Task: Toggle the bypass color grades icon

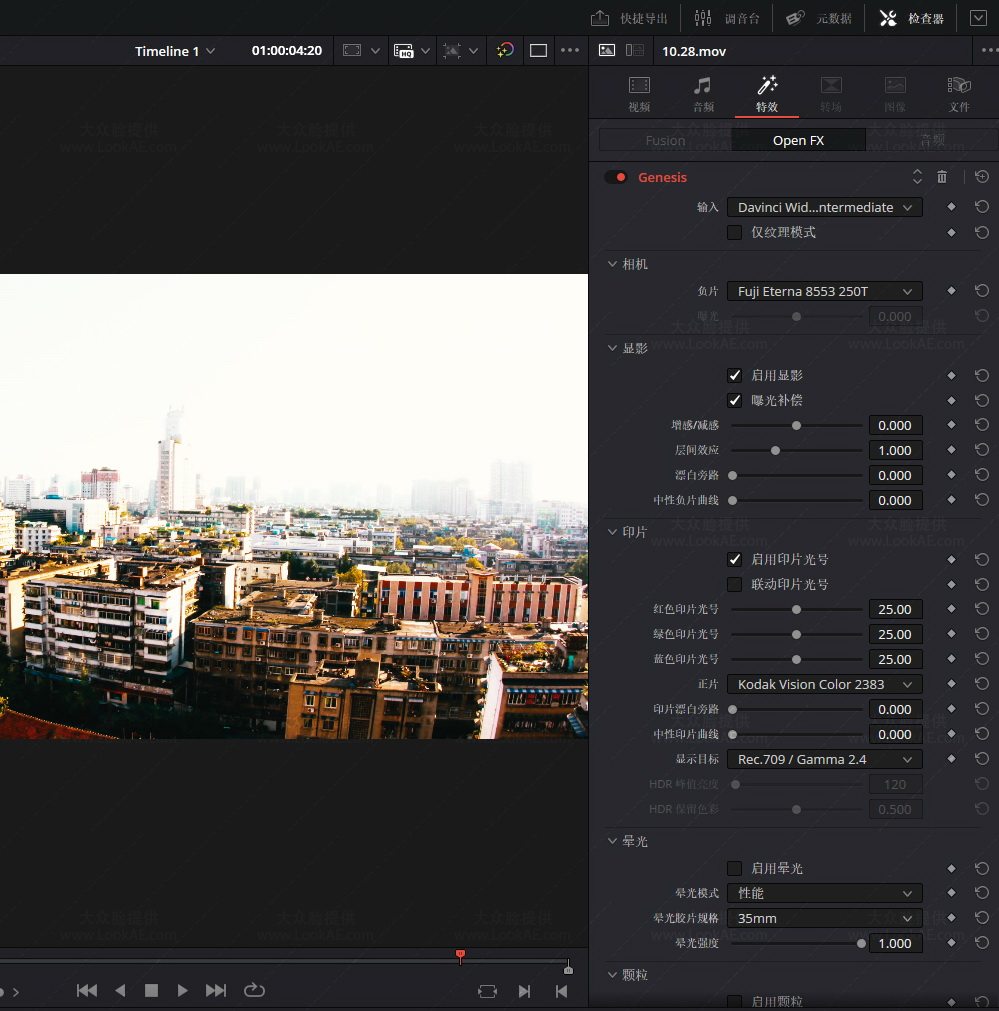Action: pos(505,50)
